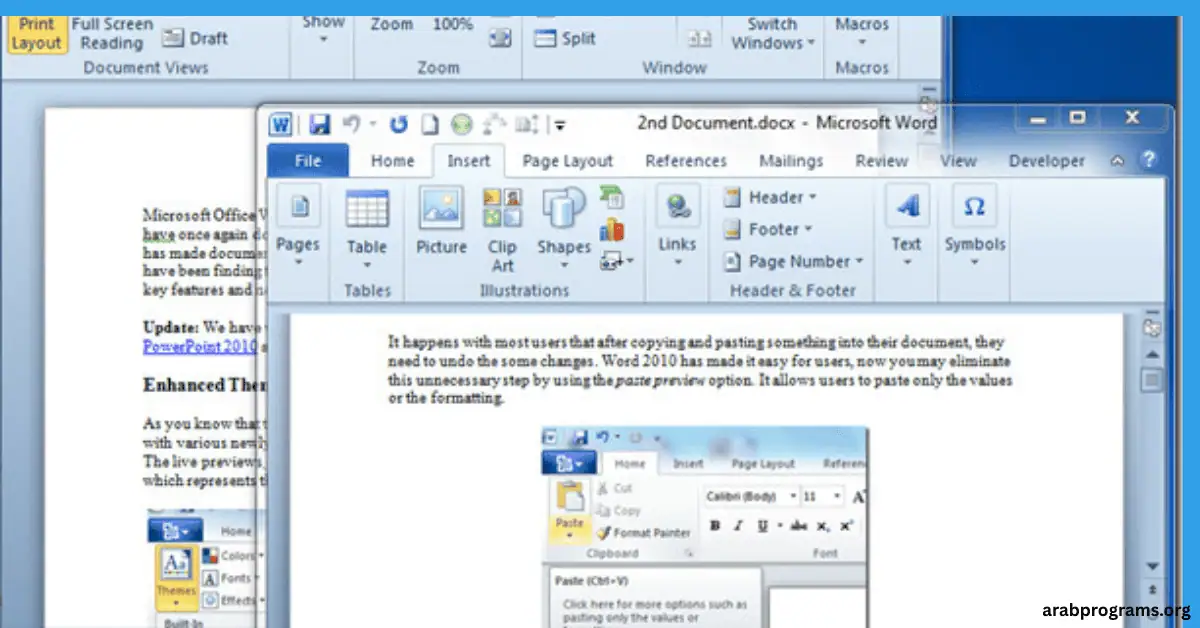Screen dimensions: 1200x628
Task: Click Zoom magnifier button in back window
Action: pos(392,24)
